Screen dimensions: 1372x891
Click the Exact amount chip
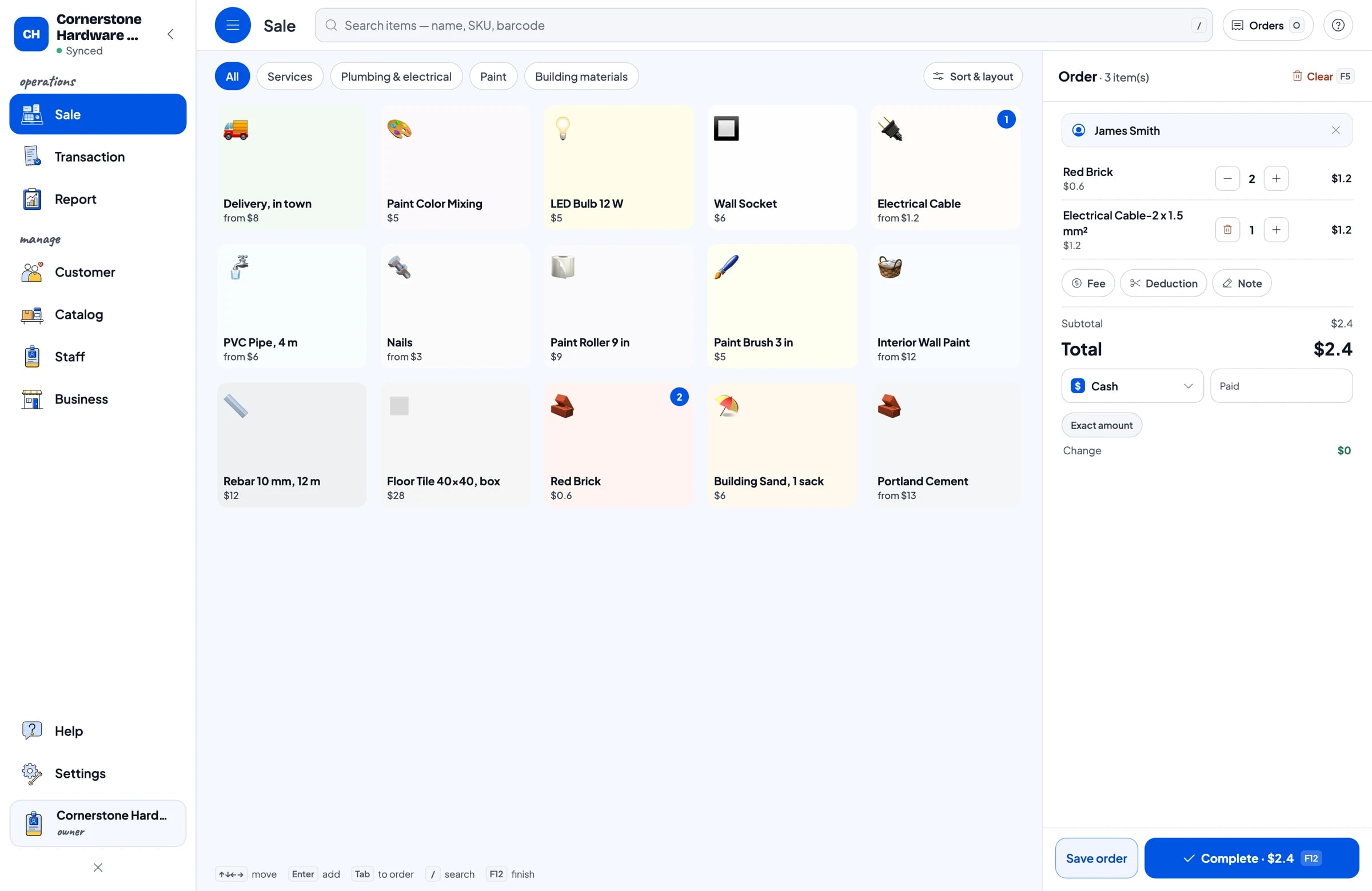[1102, 425]
